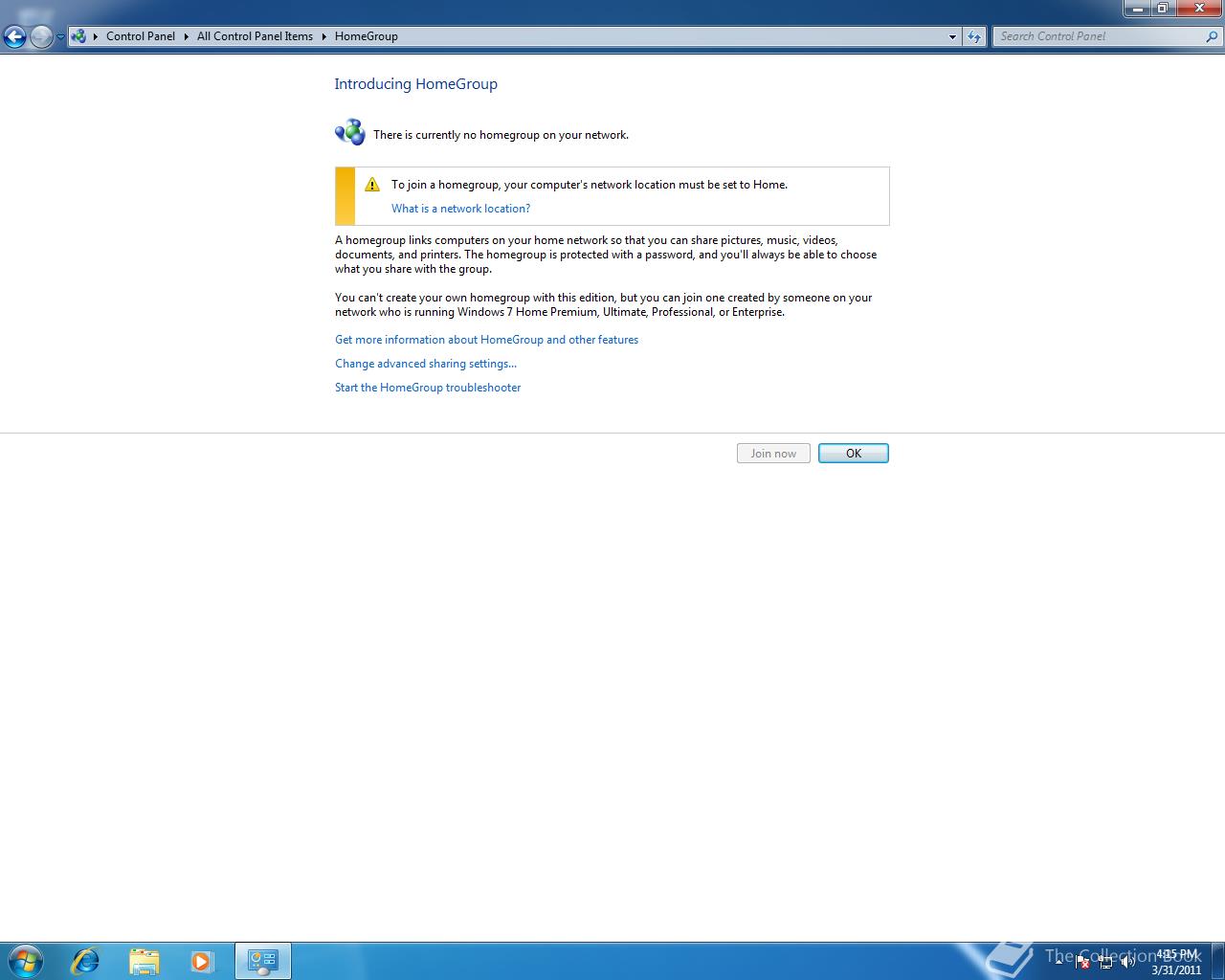Open Windows Explorer from the taskbar
Image resolution: width=1225 pixels, height=980 pixels.
(x=144, y=961)
